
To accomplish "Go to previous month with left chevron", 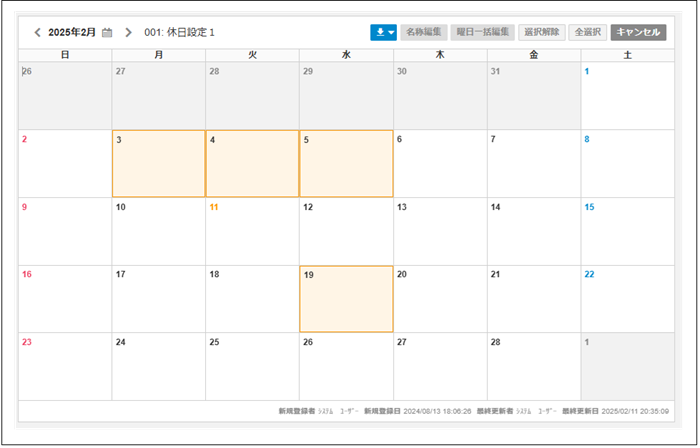I will (38, 33).
